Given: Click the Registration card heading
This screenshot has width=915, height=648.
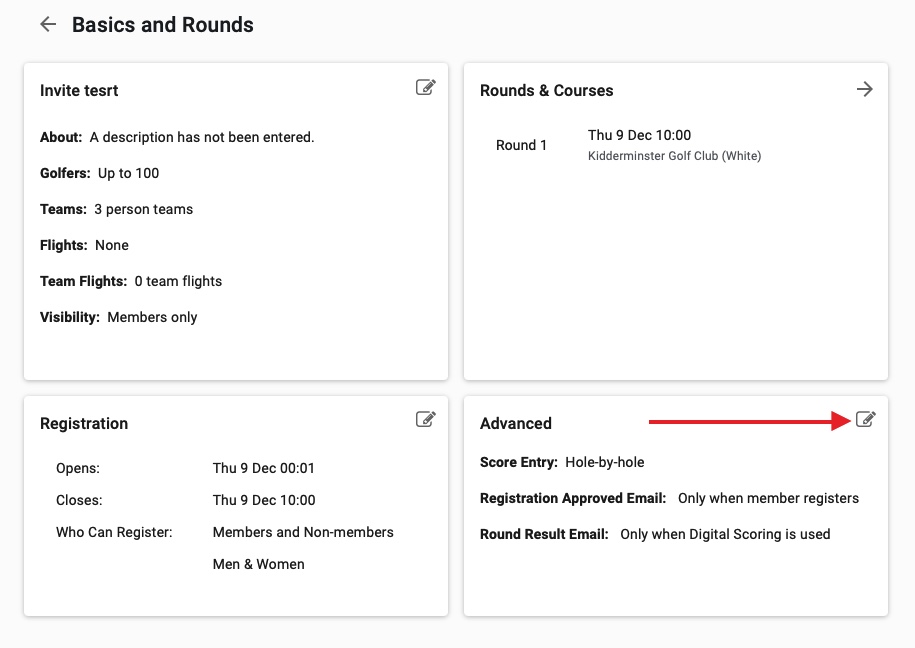Looking at the screenshot, I should (84, 423).
